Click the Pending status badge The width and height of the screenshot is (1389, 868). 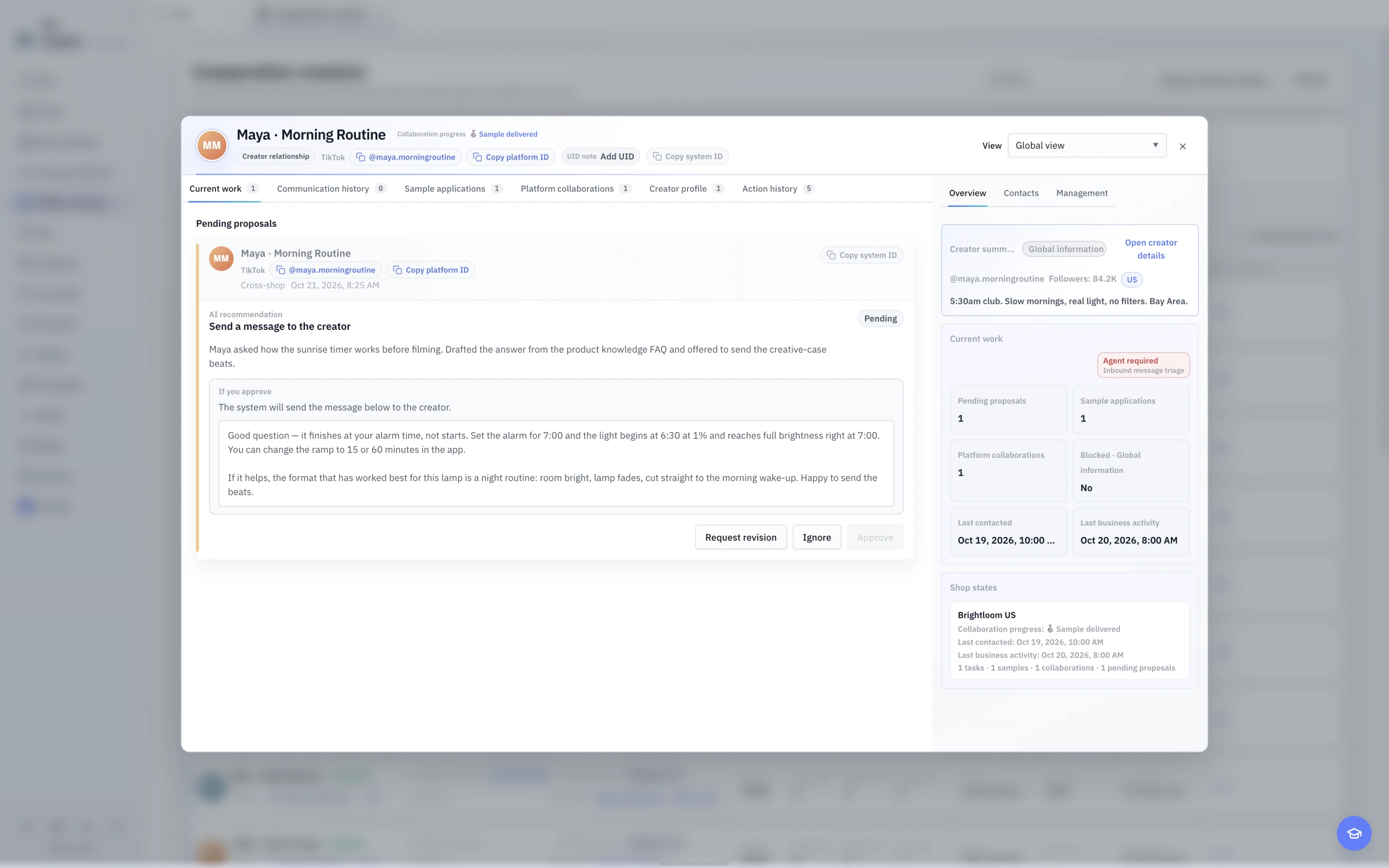click(x=881, y=318)
